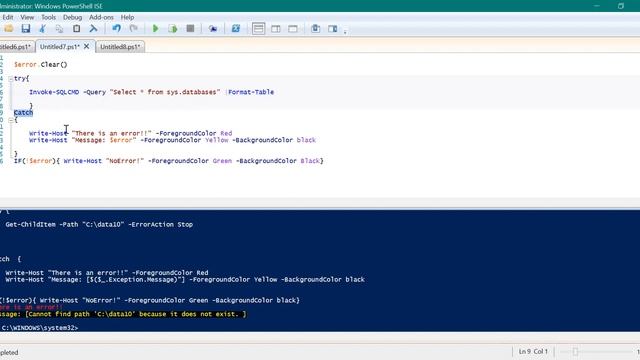Click the highlighted Catch keyword
This screenshot has width=640, height=360.
(23, 113)
